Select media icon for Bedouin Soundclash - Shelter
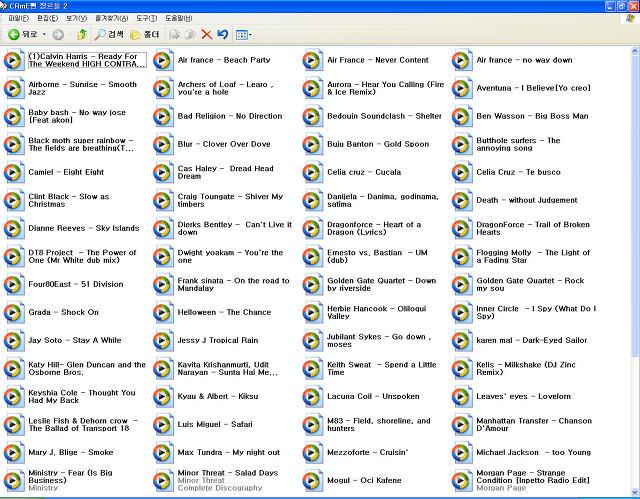The width and height of the screenshot is (640, 499). 312,116
